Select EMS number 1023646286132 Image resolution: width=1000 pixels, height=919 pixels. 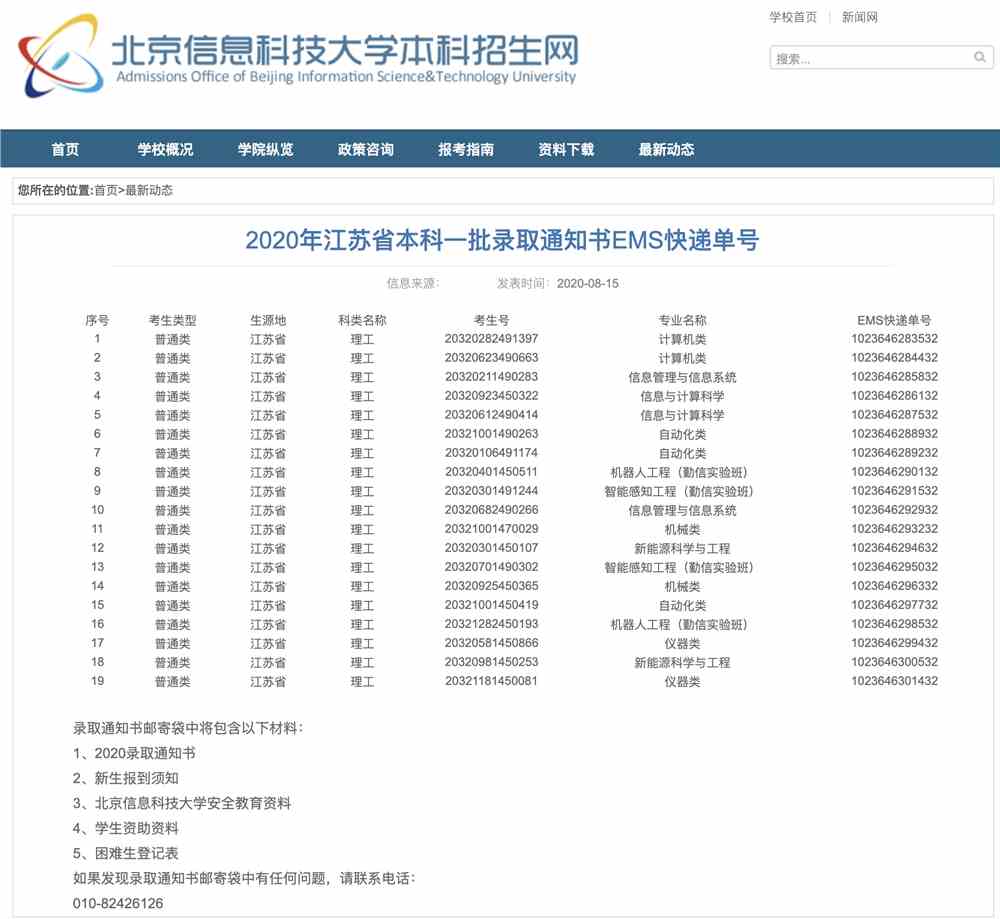[894, 396]
